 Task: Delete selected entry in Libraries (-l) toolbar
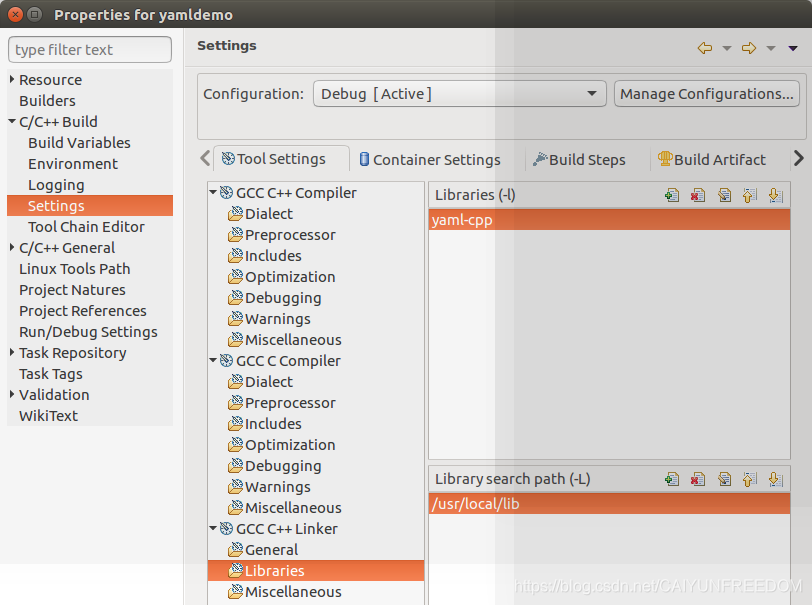[698, 195]
